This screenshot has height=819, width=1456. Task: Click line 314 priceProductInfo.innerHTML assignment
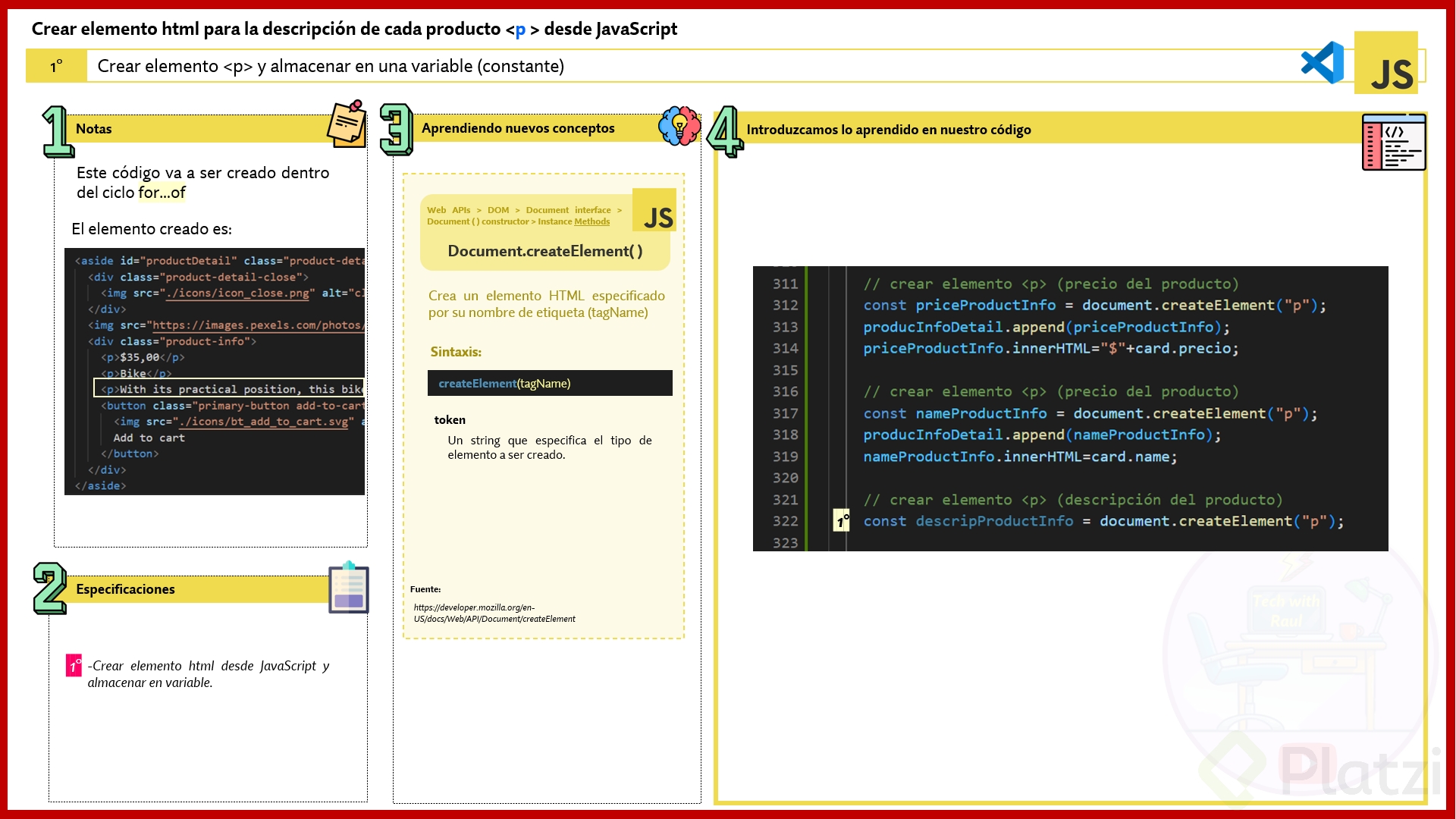point(1051,348)
